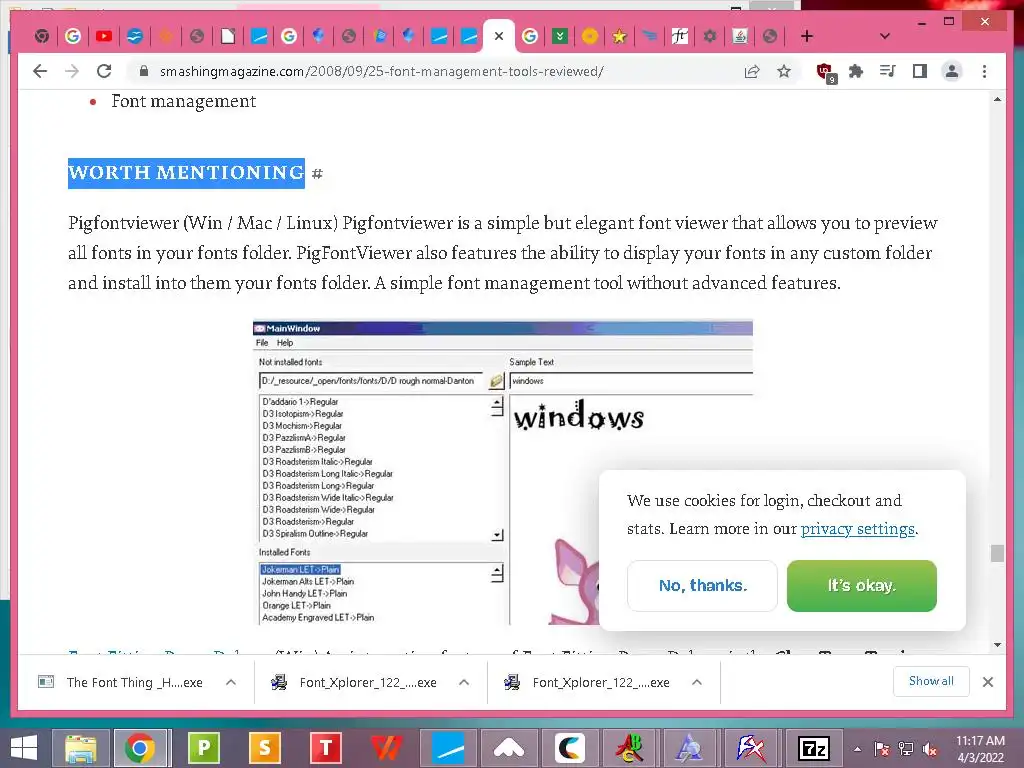This screenshot has width=1024, height=768.
Task: Click the address bar URL
Action: coord(381,71)
